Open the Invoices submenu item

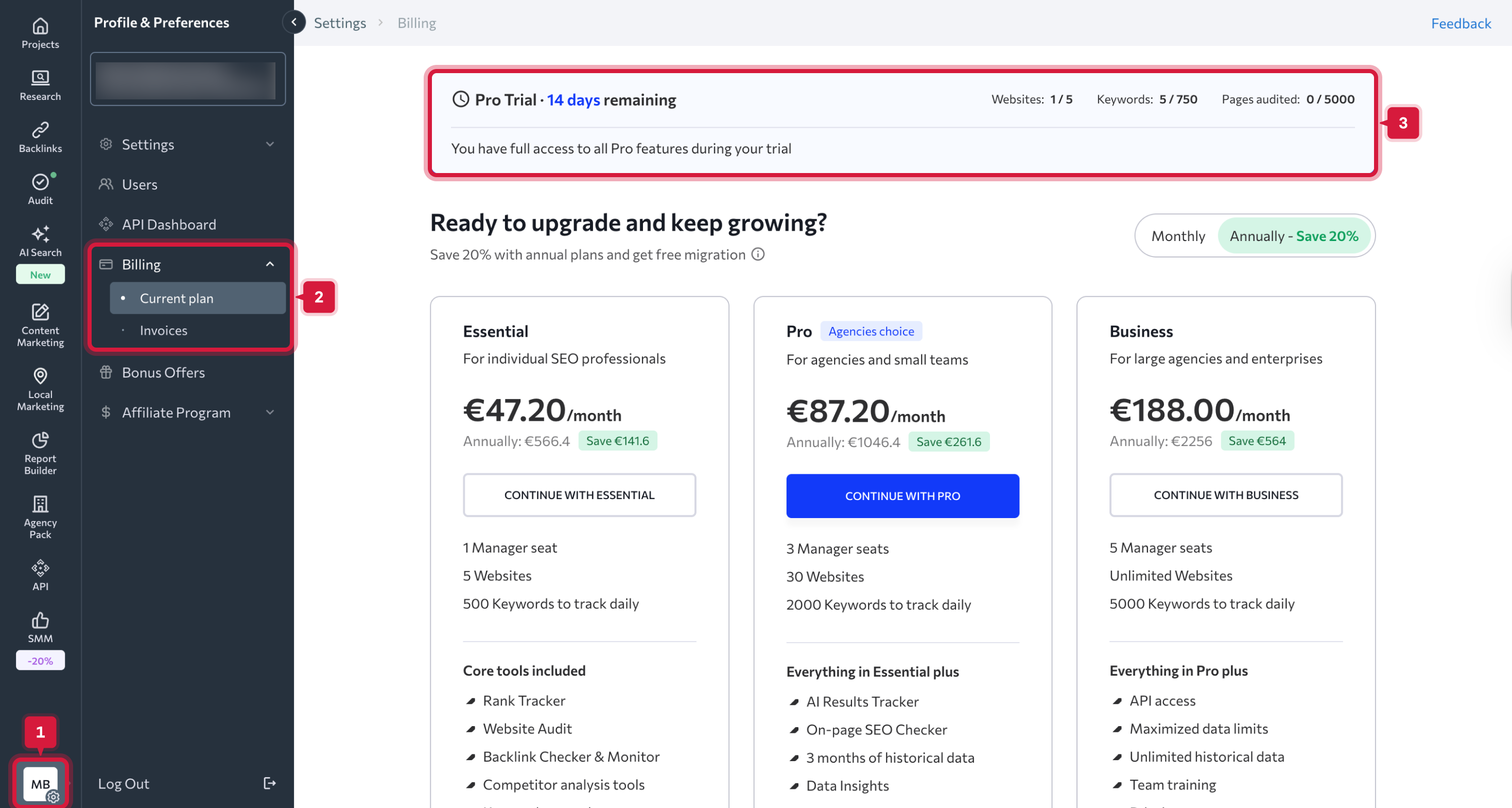tap(164, 331)
